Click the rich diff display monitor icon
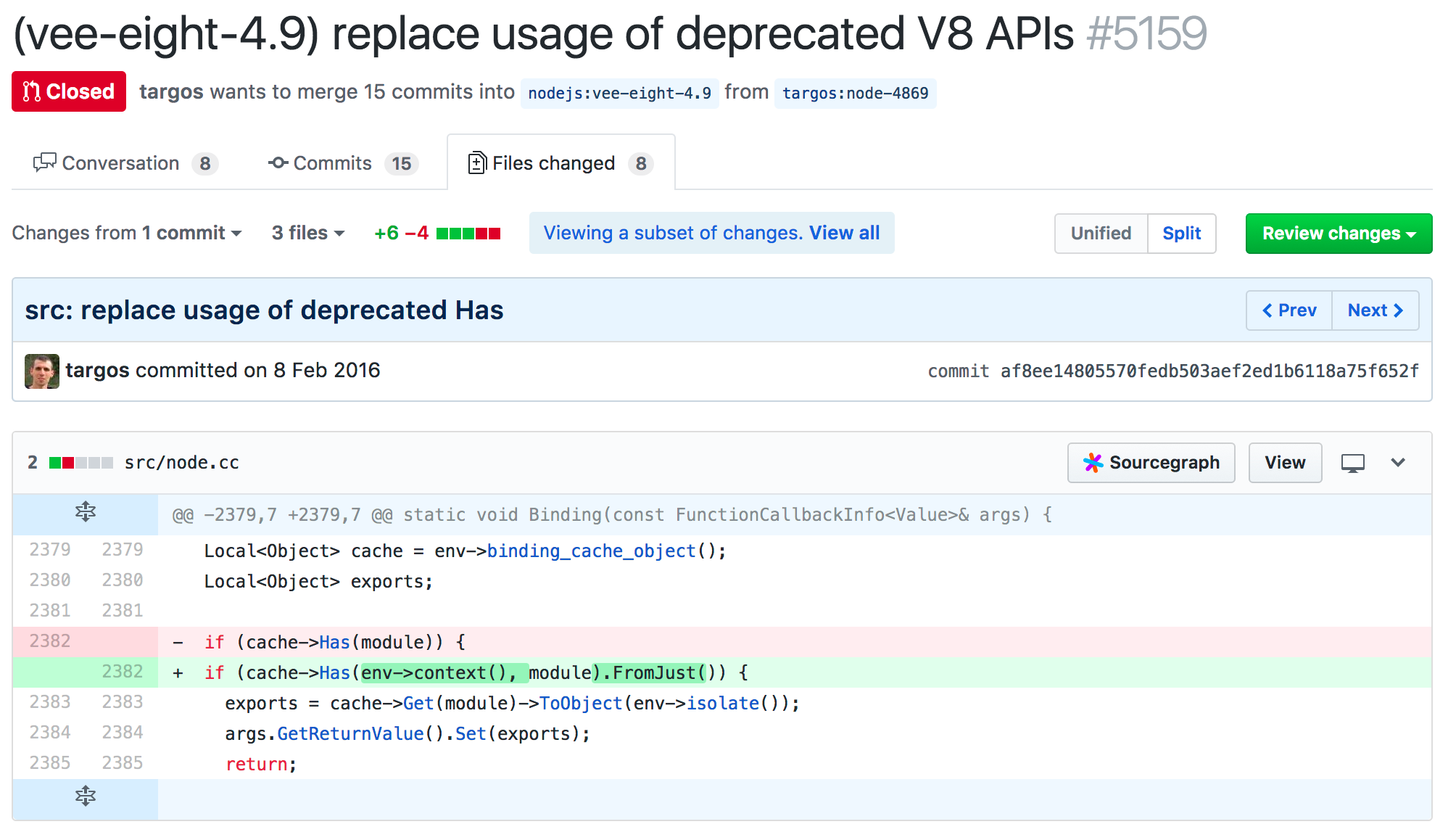Screen dimensions: 1456x840 1352,463
